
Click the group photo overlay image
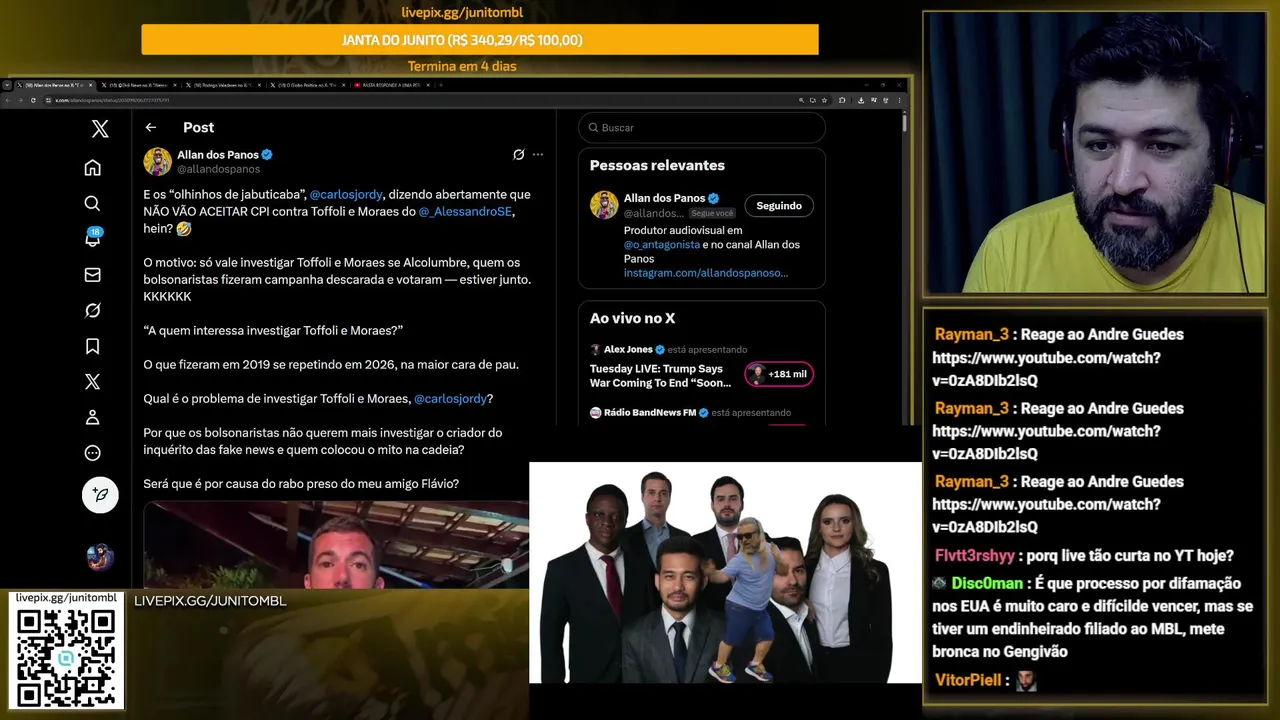click(x=725, y=573)
